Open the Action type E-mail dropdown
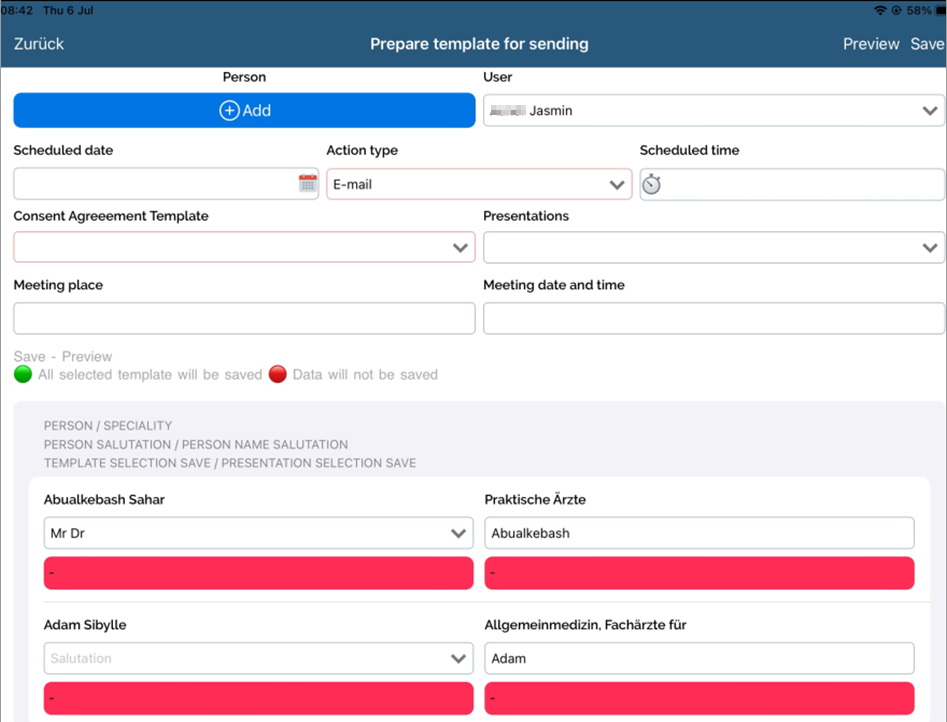Screen dimensions: 947x722 [479, 184]
